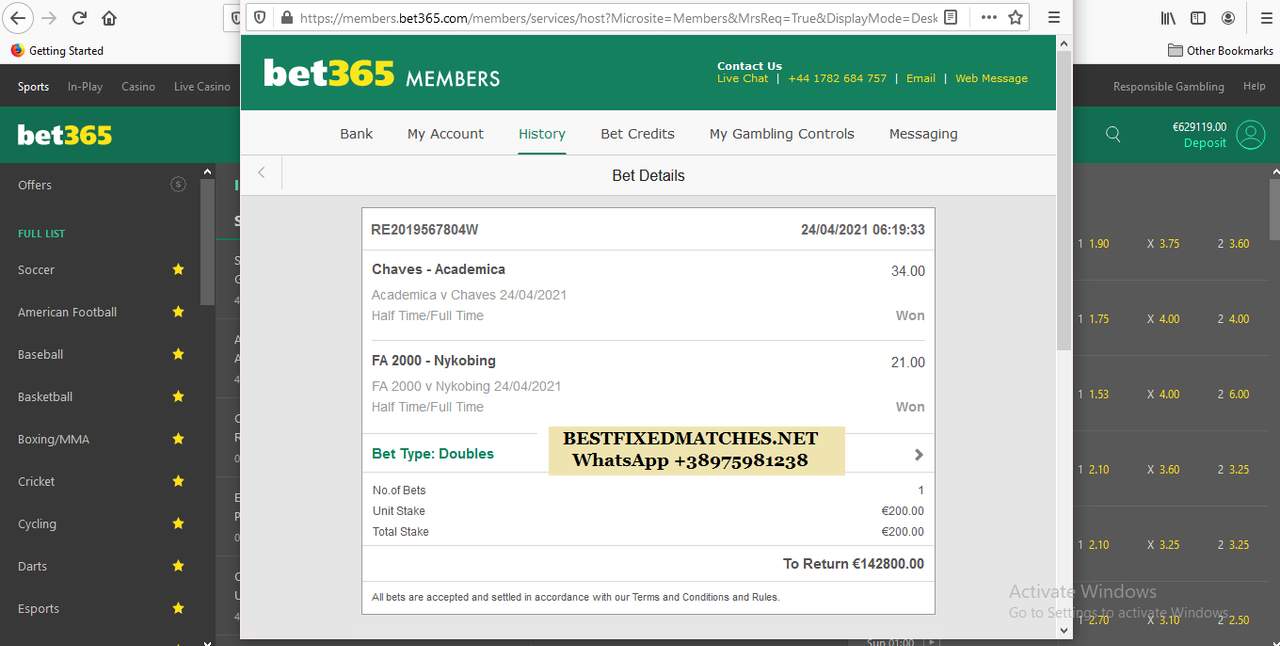Select Soccer in the full list
This screenshot has width=1280, height=646.
(x=36, y=270)
